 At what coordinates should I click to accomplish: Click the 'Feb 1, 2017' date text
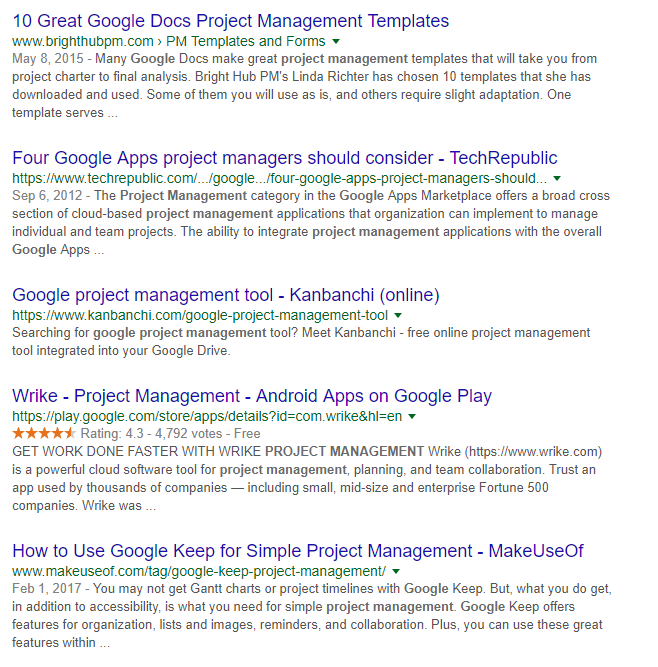click(x=47, y=588)
